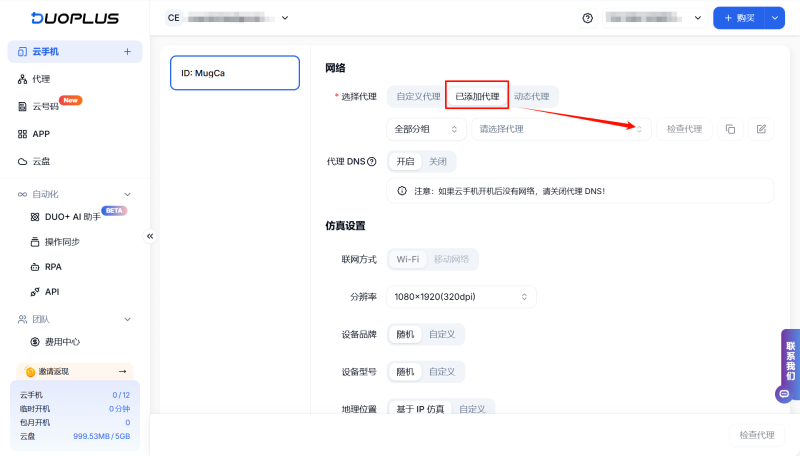Open the 全部分组 group dropdown
The width and height of the screenshot is (800, 456).
(426, 129)
